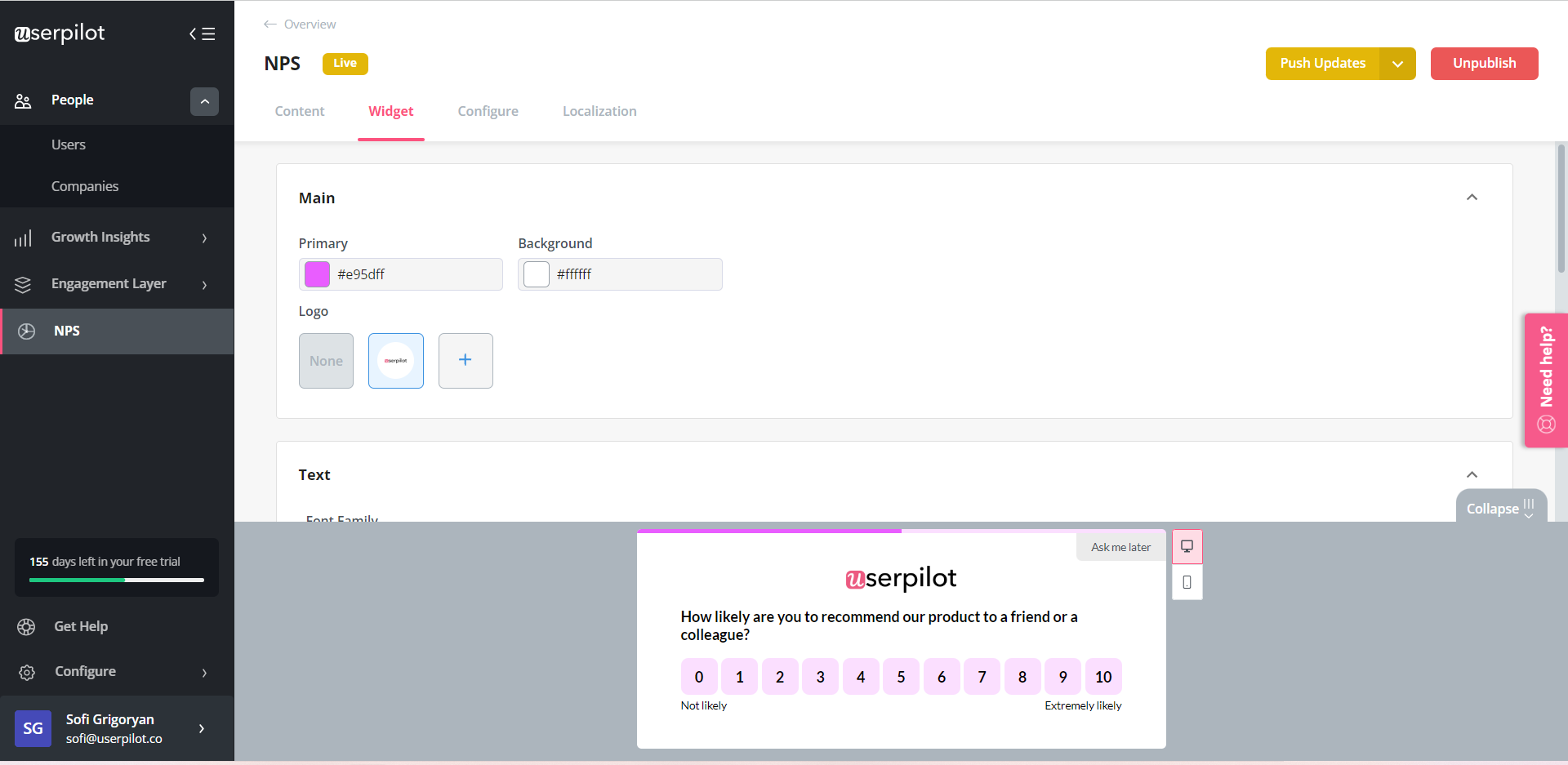Click the People icon in the sidebar

[x=23, y=101]
